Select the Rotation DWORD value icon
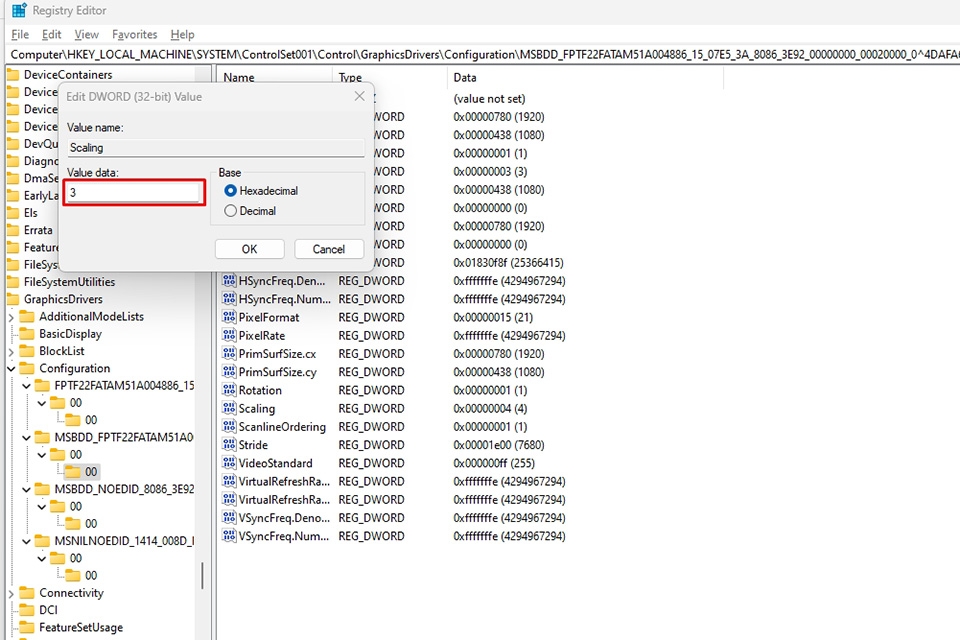This screenshot has width=960, height=640. click(x=229, y=390)
